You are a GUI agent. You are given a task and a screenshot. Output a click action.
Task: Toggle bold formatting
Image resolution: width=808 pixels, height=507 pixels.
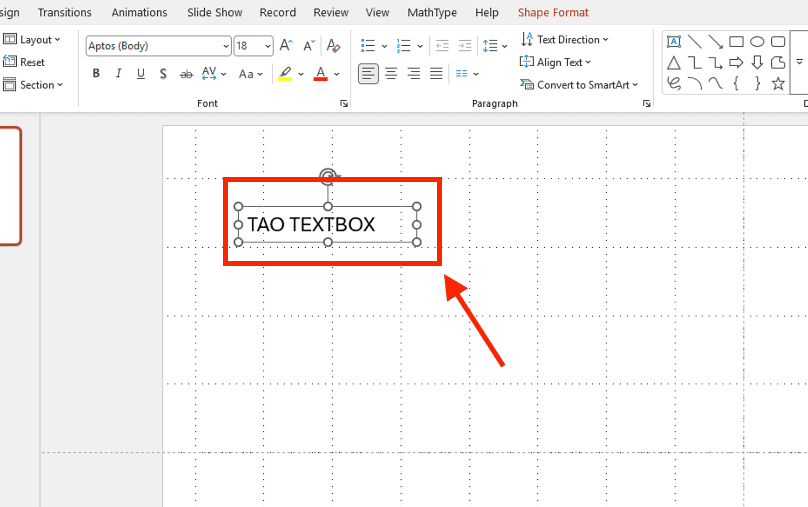(x=96, y=74)
